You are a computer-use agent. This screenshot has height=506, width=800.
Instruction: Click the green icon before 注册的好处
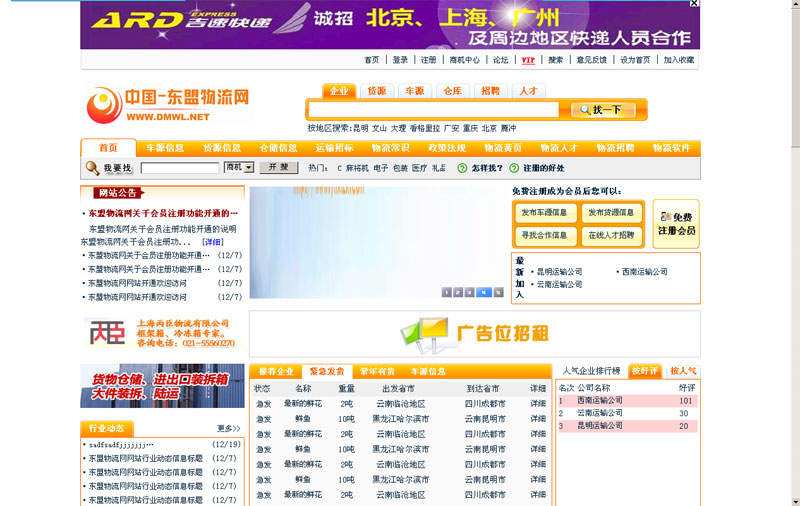(x=513, y=168)
